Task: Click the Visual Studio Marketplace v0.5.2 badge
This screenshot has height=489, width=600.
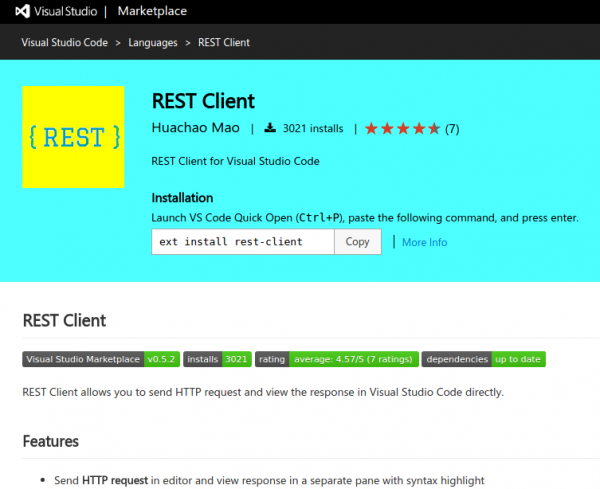Action: coord(101,359)
